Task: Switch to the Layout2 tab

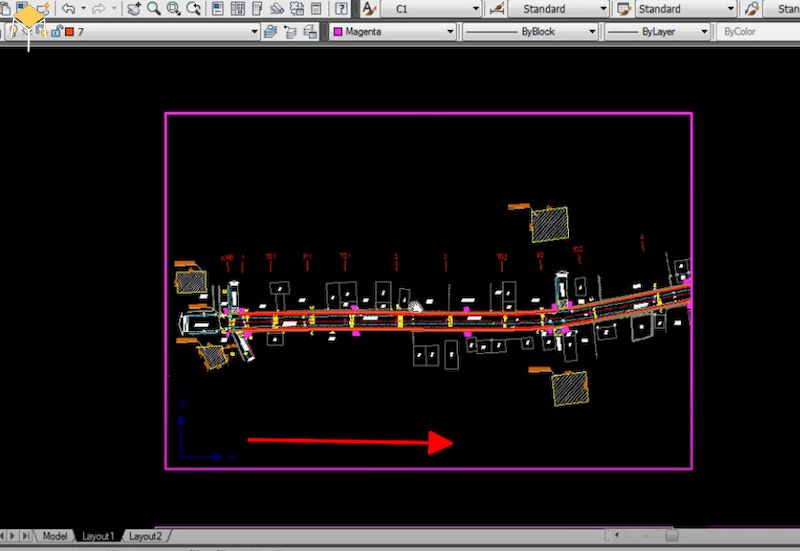Action: (145, 536)
